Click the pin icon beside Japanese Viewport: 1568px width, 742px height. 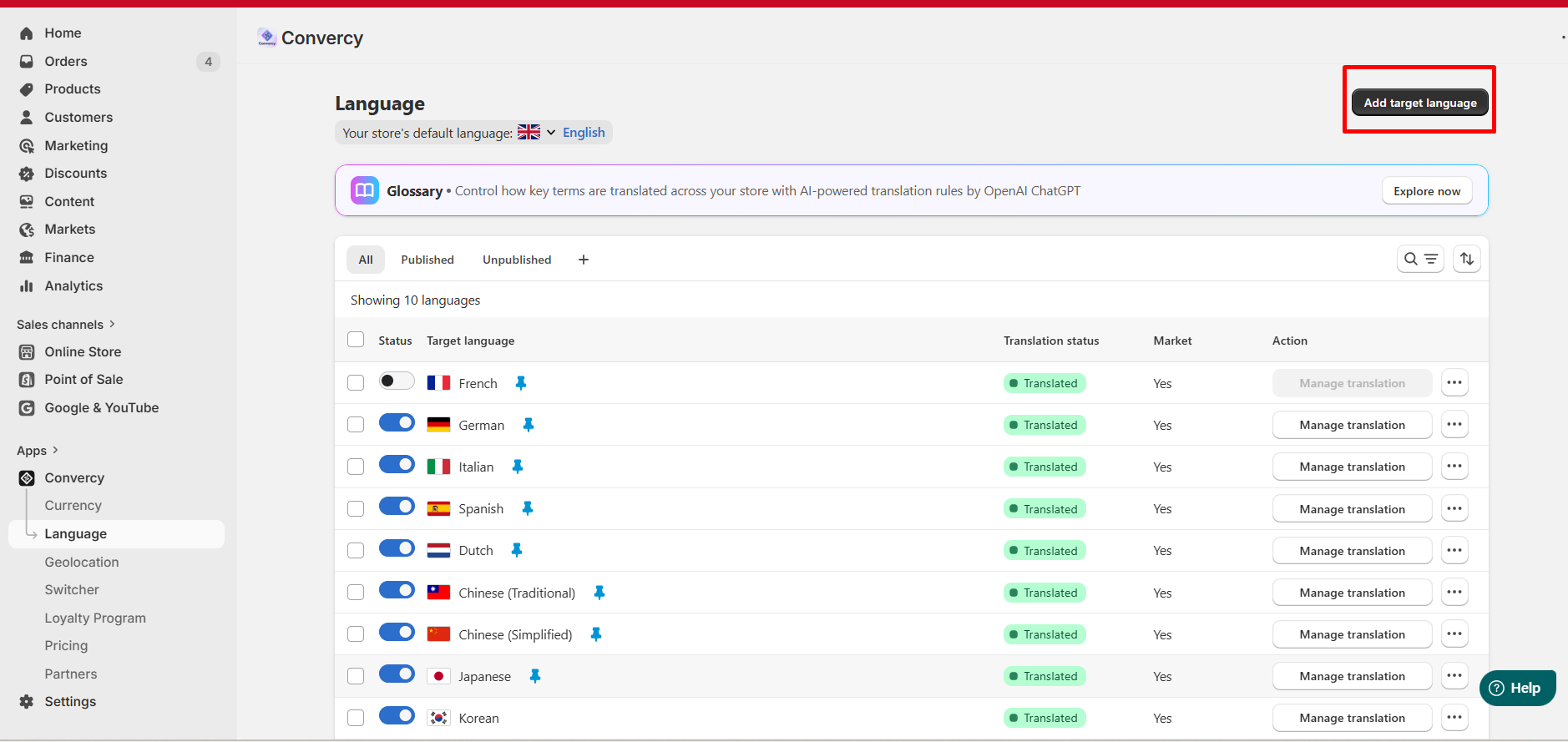(x=535, y=676)
